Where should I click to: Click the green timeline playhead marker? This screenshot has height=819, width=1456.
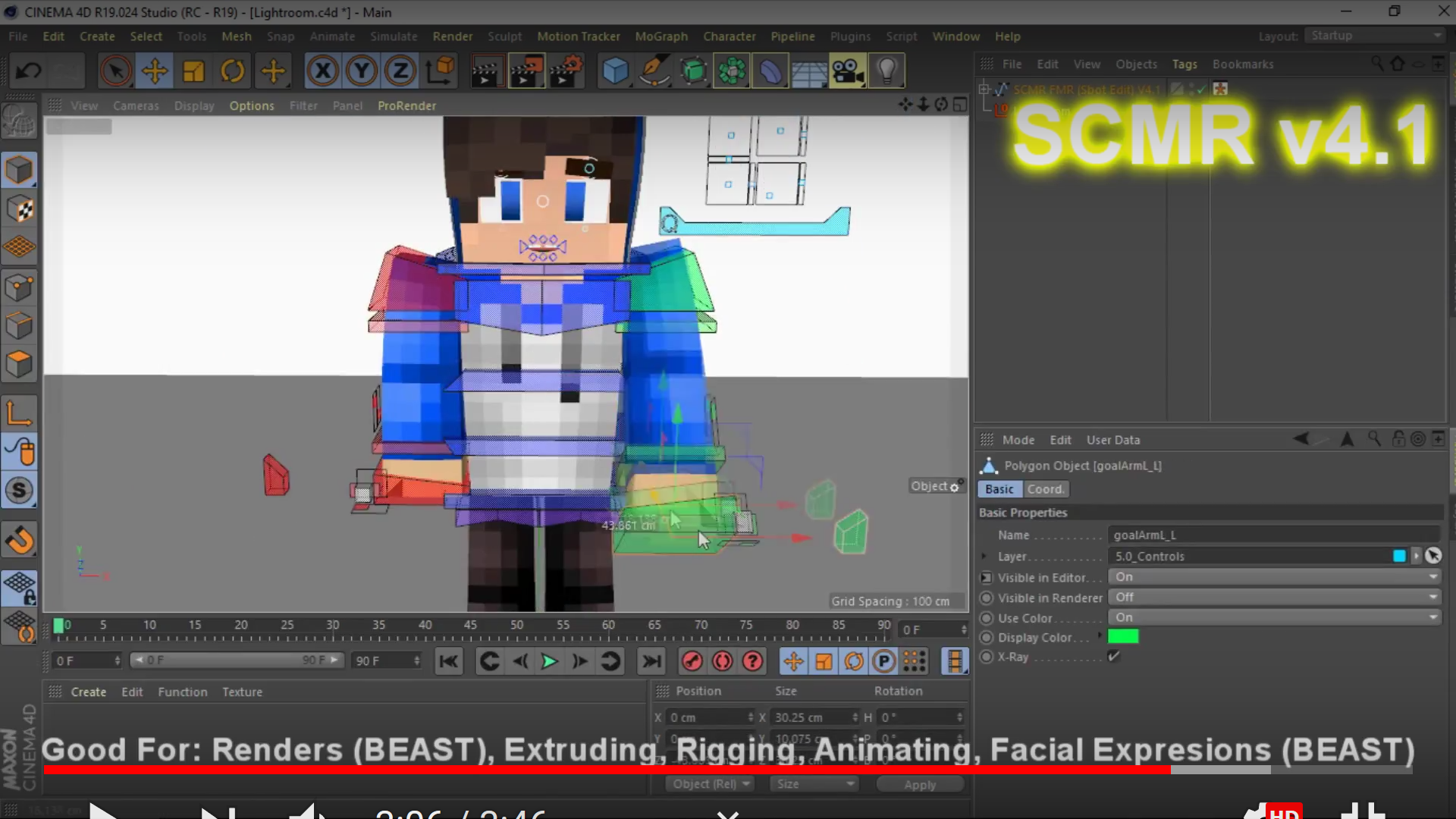[x=58, y=626]
